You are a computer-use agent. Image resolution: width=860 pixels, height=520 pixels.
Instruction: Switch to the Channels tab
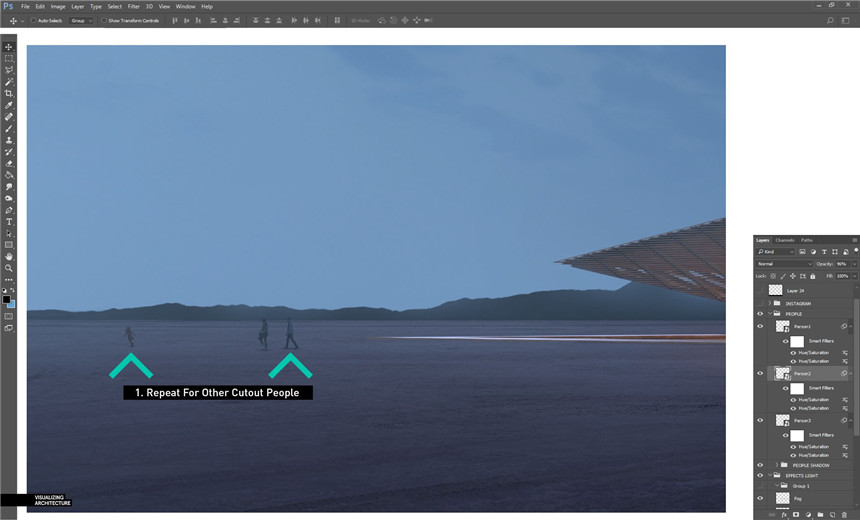coord(785,240)
